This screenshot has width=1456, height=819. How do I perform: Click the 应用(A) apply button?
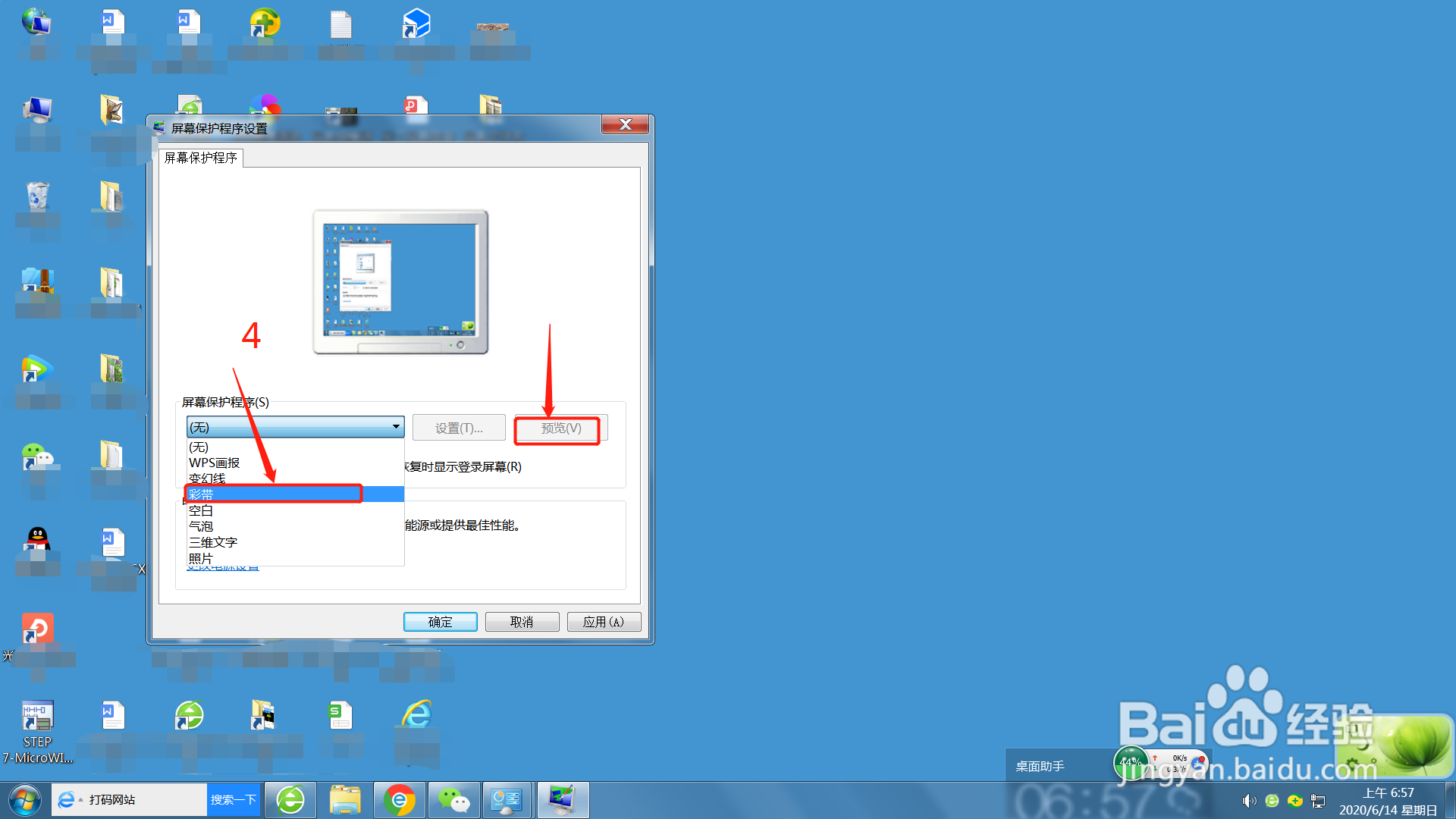pos(604,622)
